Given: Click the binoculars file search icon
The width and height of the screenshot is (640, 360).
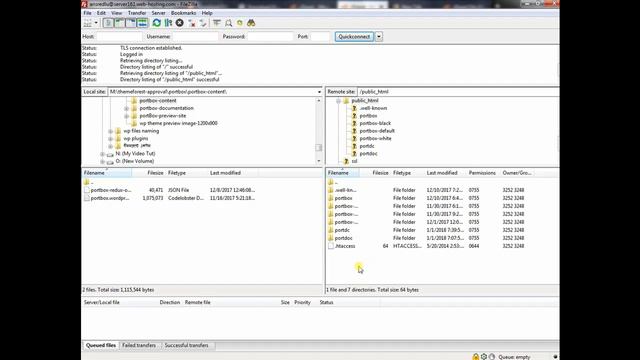Looking at the screenshot, I should point(251,23).
